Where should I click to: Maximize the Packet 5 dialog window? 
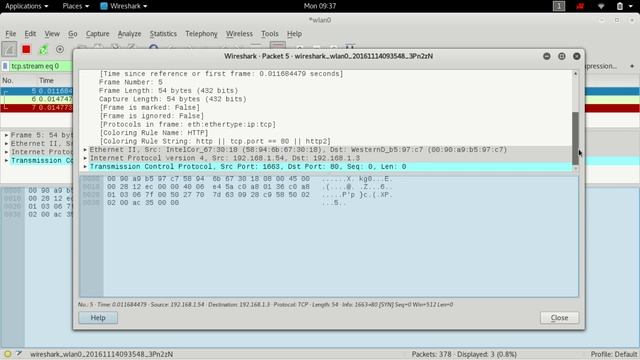click(x=562, y=56)
